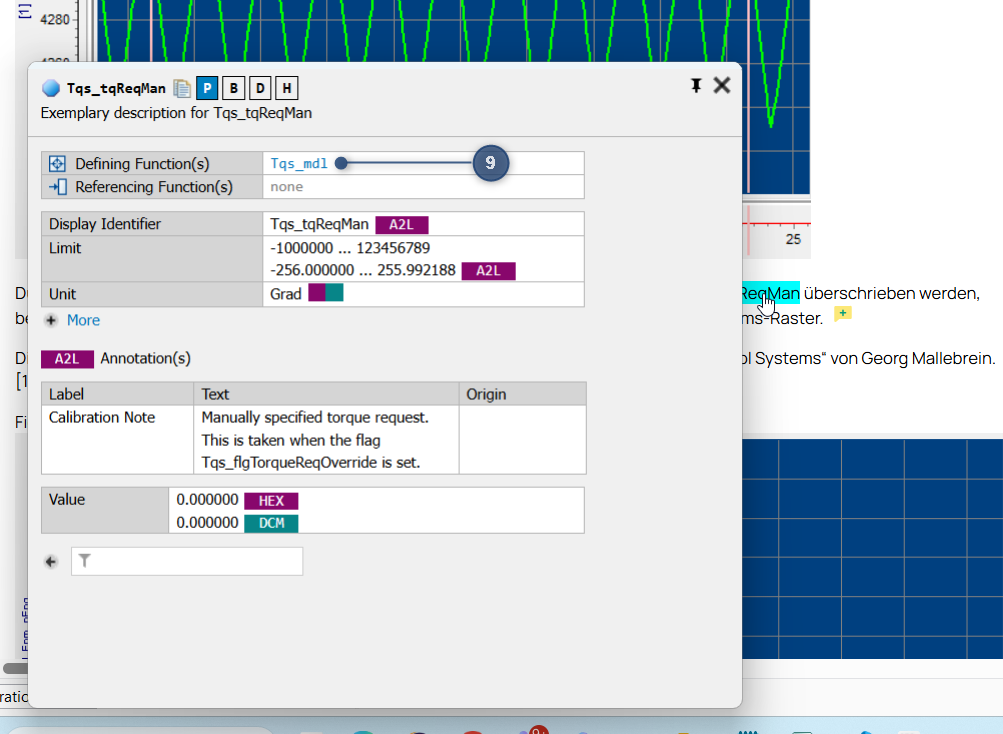Toggle the D filter button
Image resolution: width=1003 pixels, height=734 pixels.
point(260,88)
